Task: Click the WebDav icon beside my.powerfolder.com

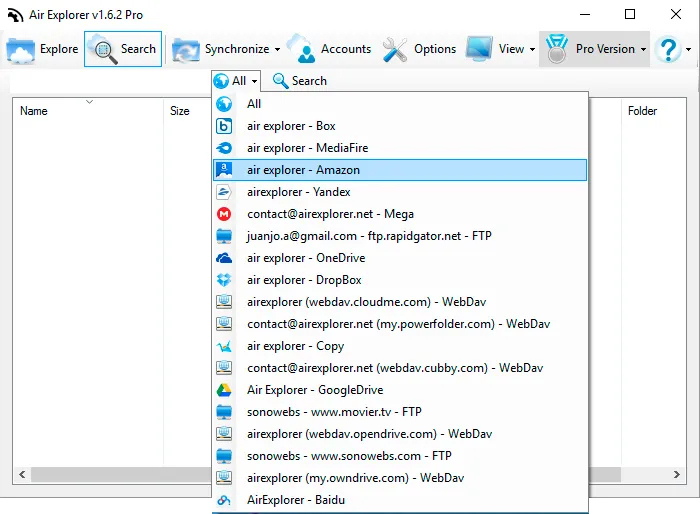Action: [x=224, y=324]
